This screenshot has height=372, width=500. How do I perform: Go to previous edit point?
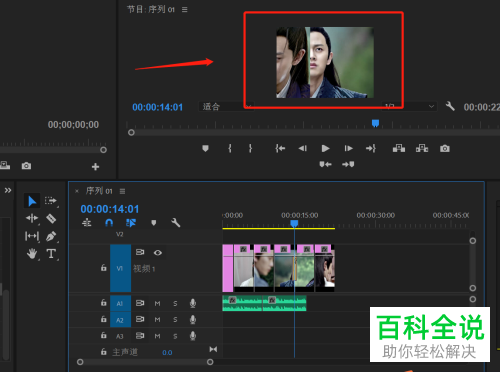coord(325,164)
